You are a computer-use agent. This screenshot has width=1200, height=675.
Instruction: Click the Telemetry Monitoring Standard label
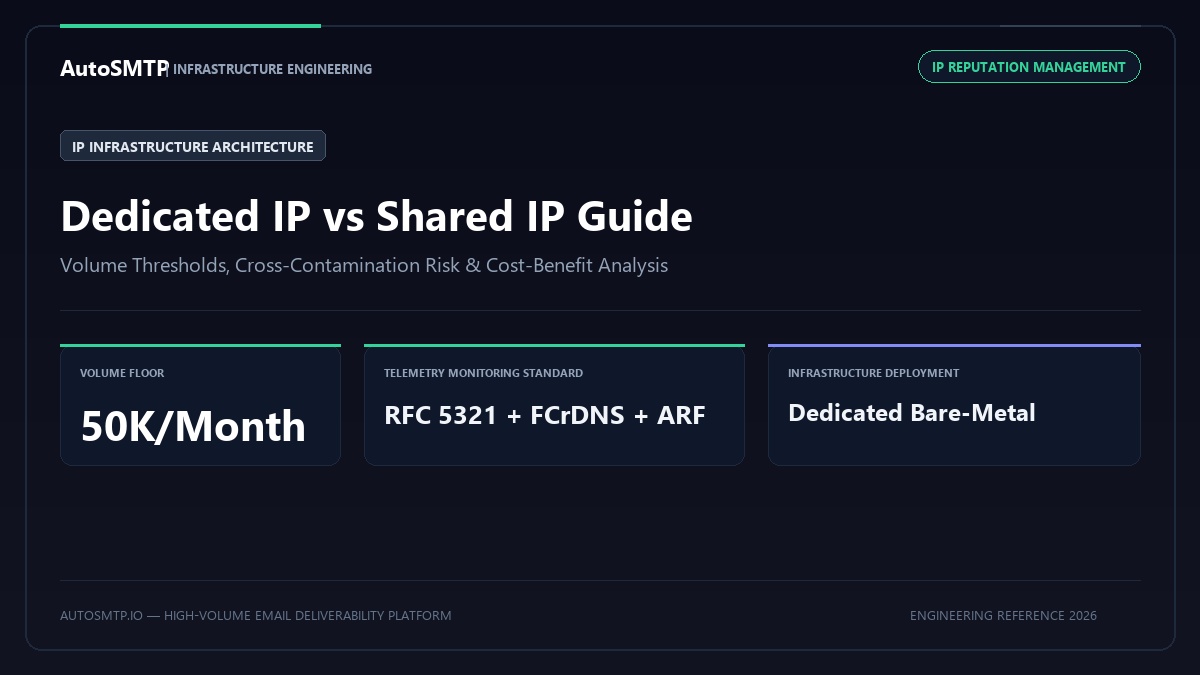(483, 373)
